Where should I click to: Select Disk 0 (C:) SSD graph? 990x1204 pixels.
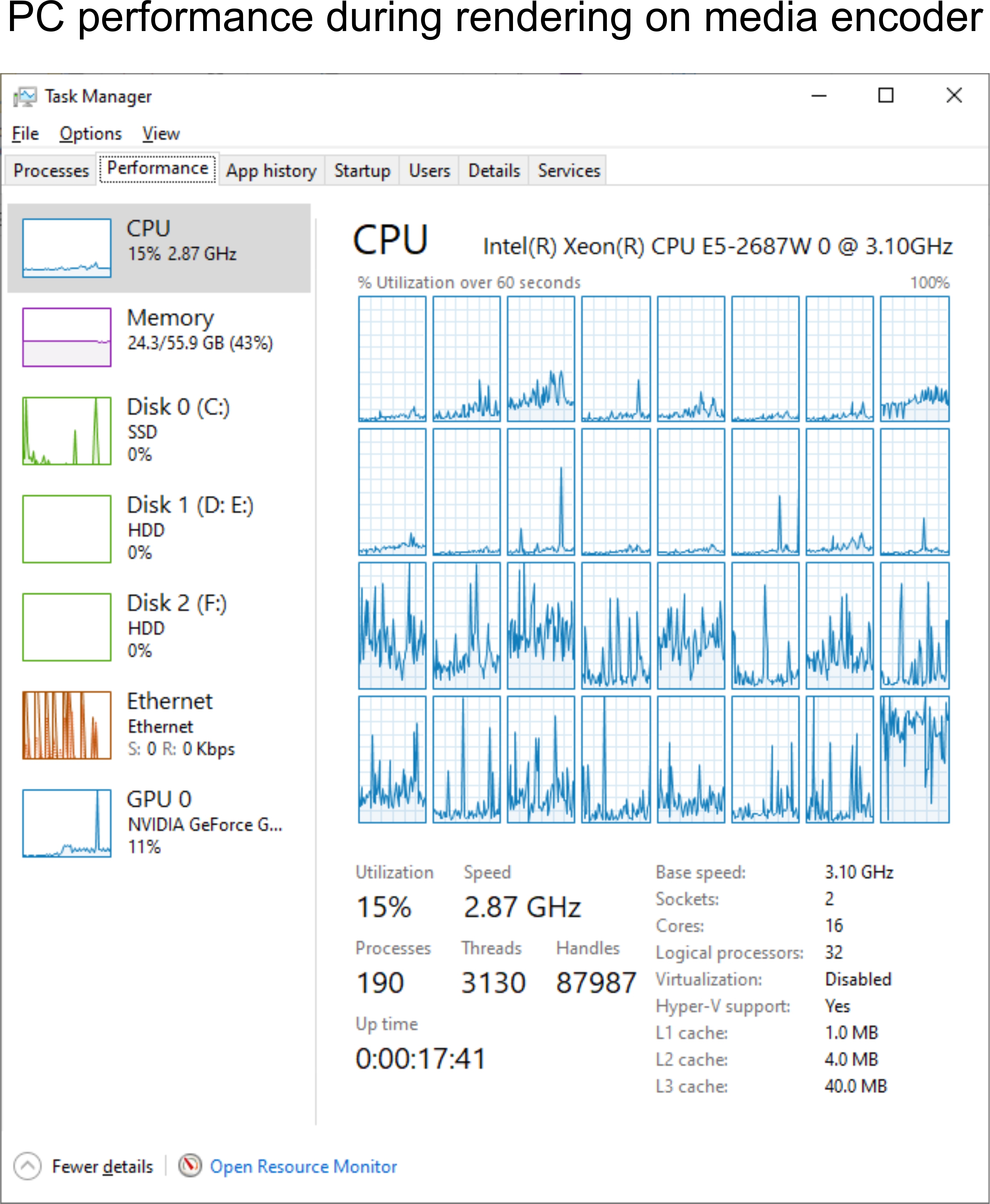pyautogui.click(x=67, y=431)
